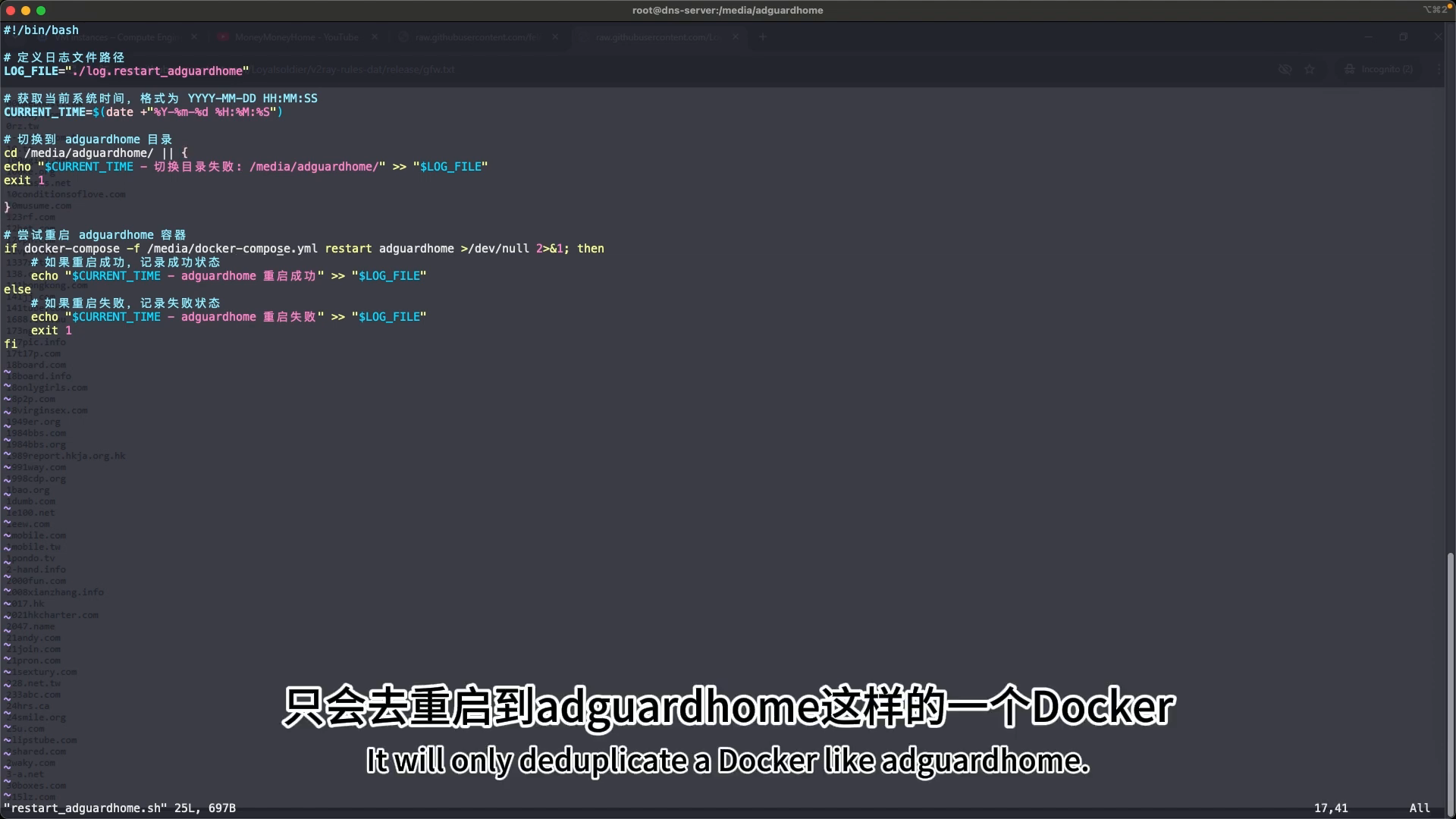
Task: Maximize the terminal using green button
Action: pyautogui.click(x=41, y=11)
